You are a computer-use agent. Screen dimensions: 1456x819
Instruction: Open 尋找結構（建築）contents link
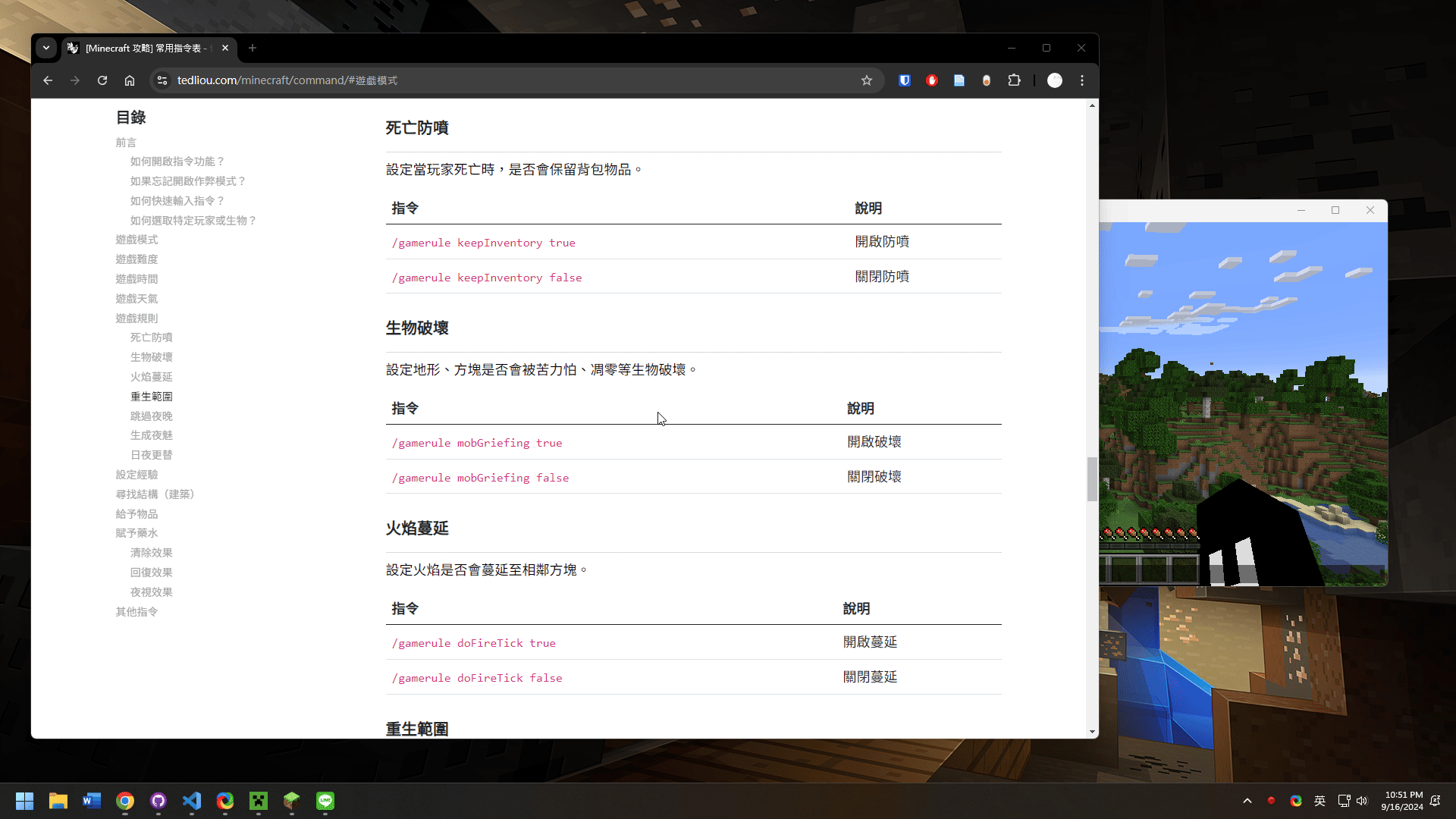tap(155, 494)
